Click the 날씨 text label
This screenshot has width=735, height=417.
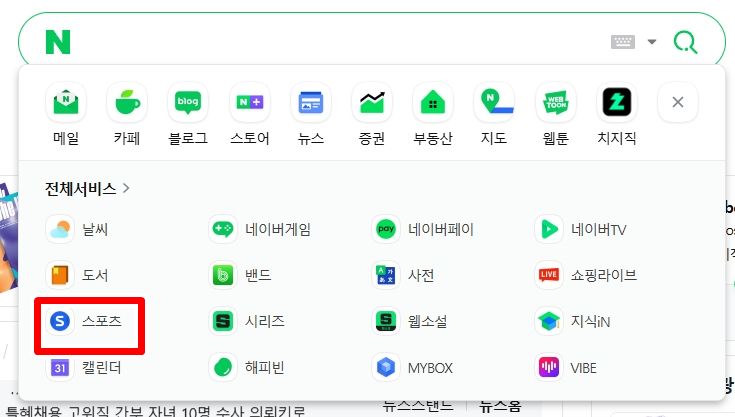click(x=95, y=229)
